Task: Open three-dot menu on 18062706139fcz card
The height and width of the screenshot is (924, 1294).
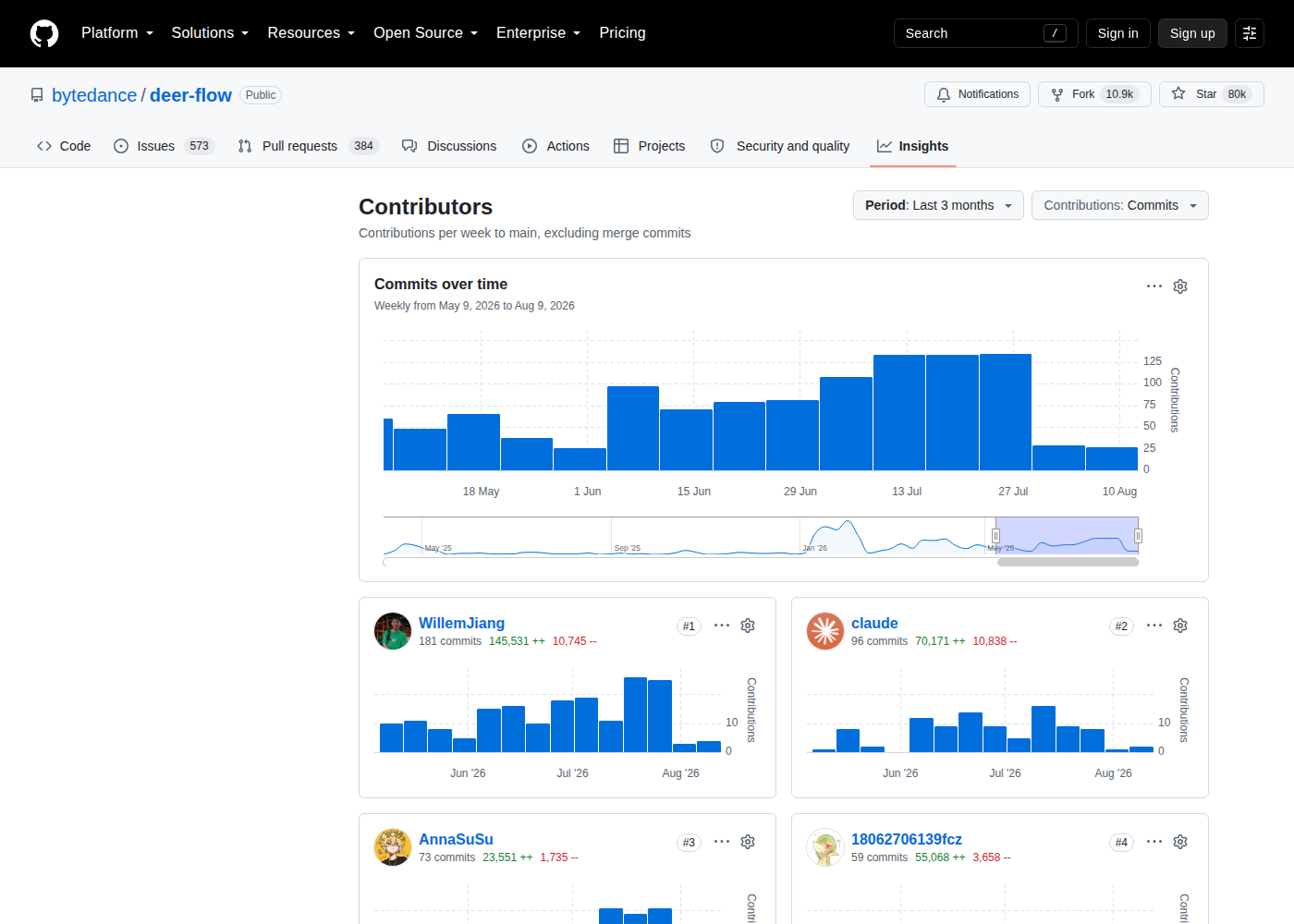Action: pyautogui.click(x=1154, y=842)
